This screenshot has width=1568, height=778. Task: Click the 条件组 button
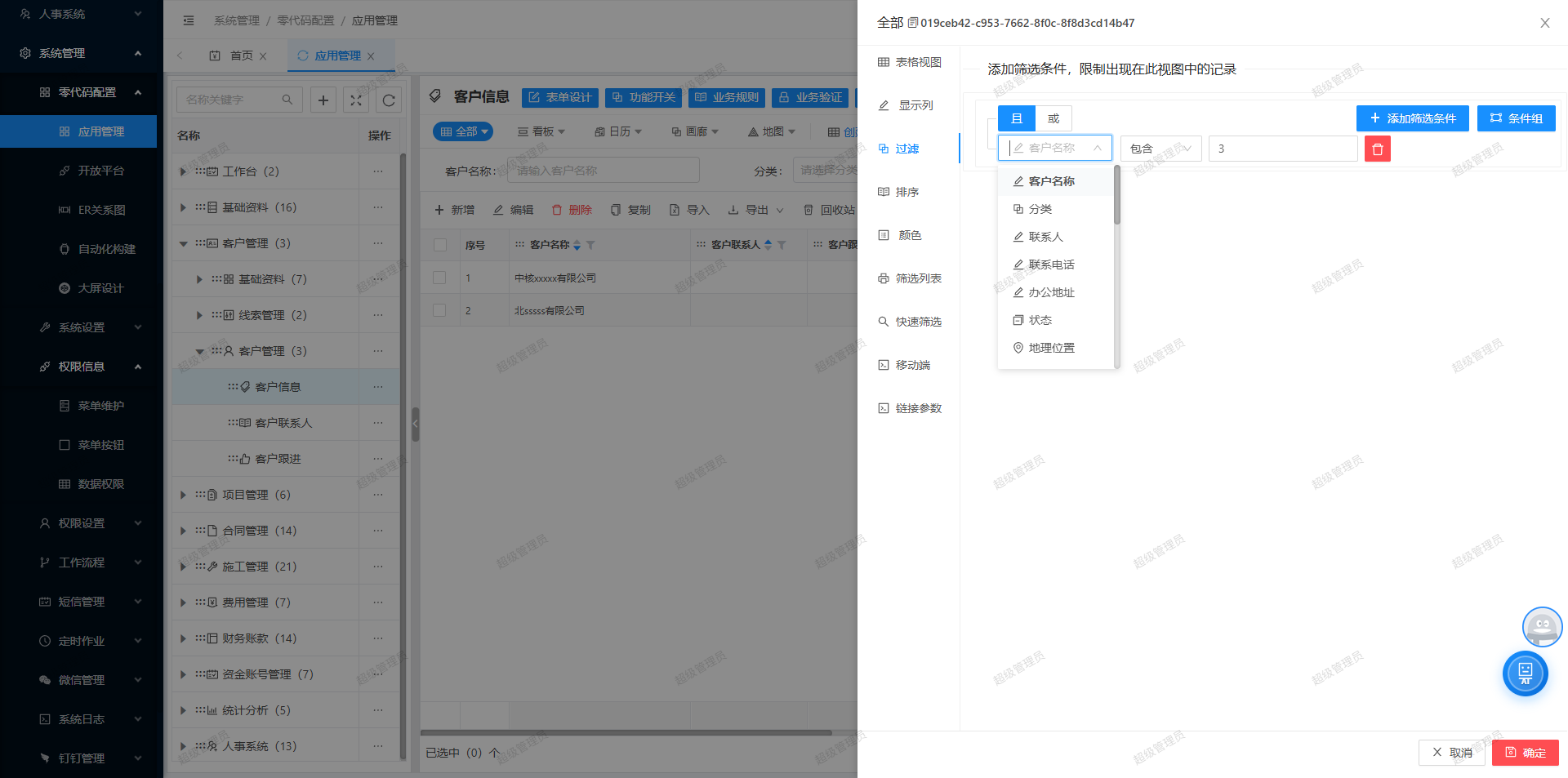coord(1516,118)
